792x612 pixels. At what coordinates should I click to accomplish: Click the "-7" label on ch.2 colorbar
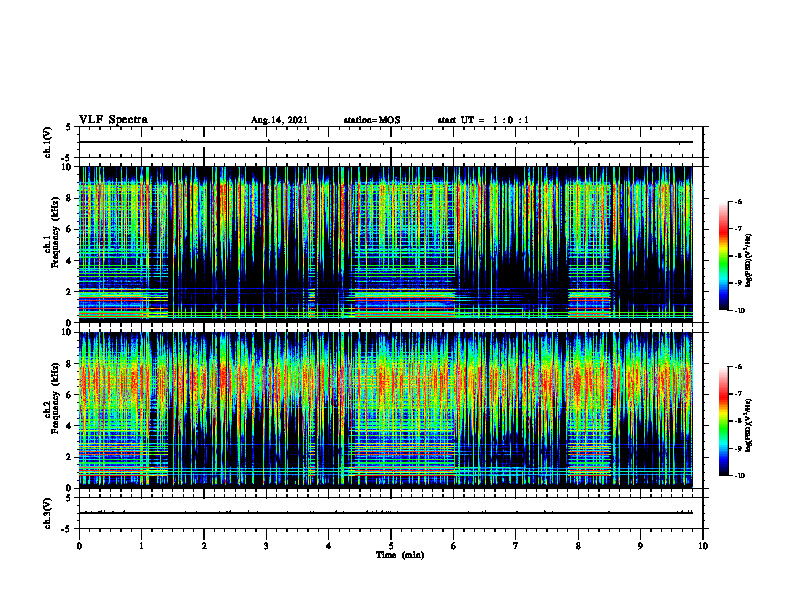tap(738, 394)
